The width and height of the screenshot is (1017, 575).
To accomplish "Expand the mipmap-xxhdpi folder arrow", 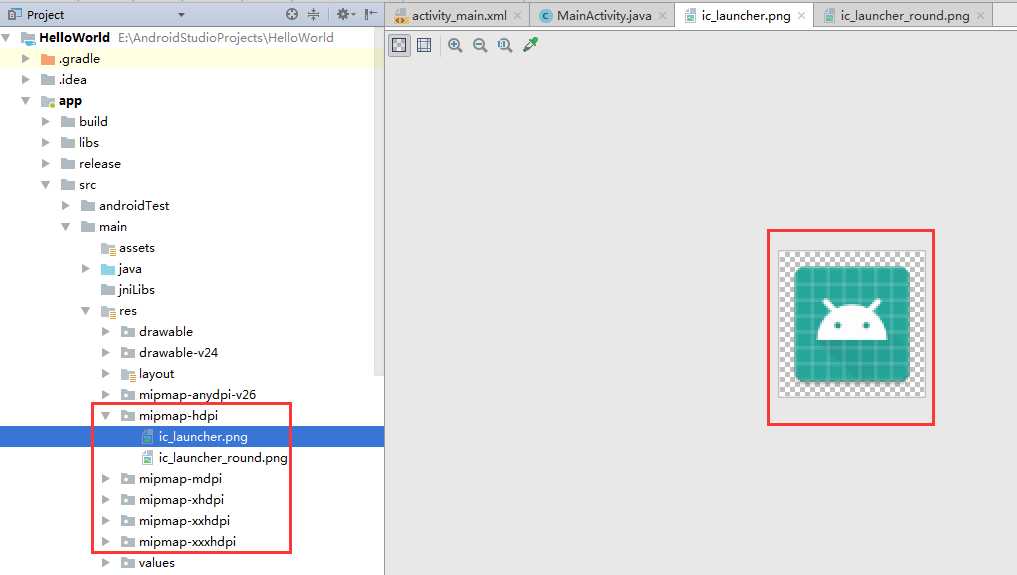I will click(x=106, y=521).
